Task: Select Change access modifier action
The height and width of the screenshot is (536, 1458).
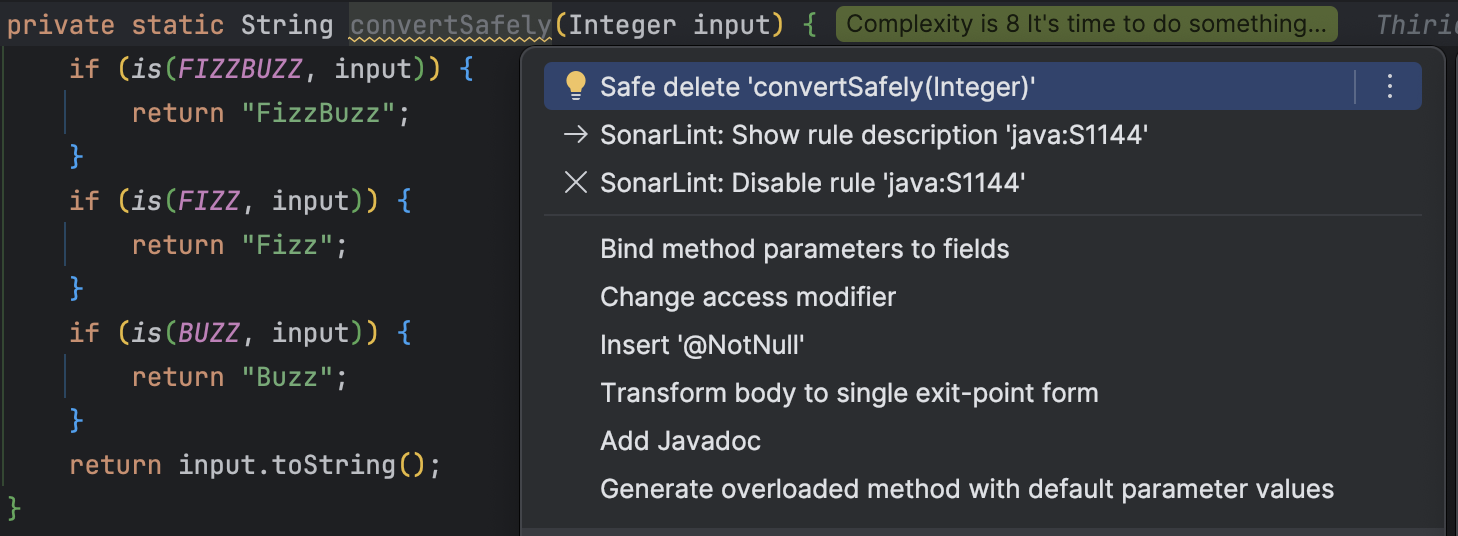Action: point(747,297)
